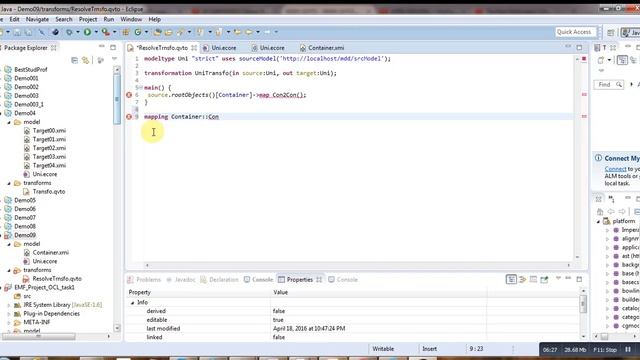The width and height of the screenshot is (640, 360).
Task: Open the Javadoc view tab
Action: coord(181,280)
